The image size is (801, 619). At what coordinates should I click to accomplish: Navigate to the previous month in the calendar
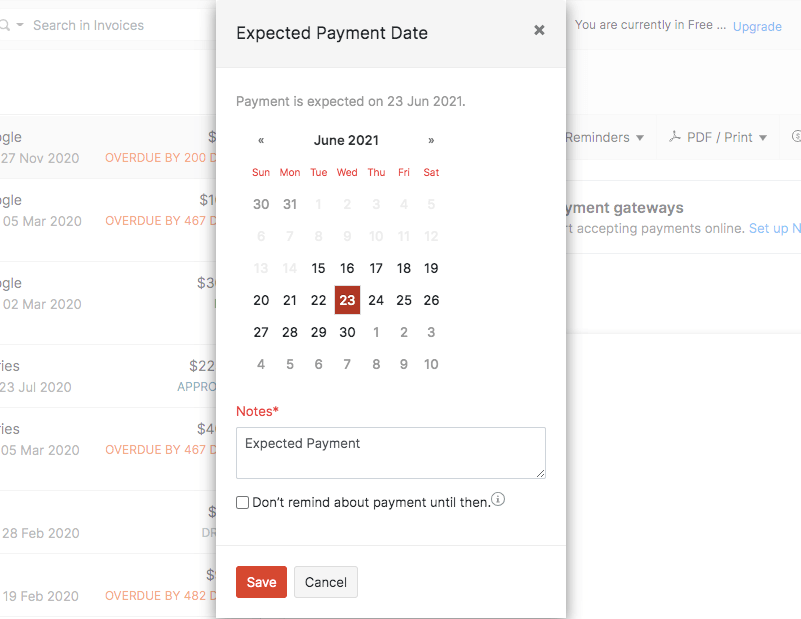[261, 140]
